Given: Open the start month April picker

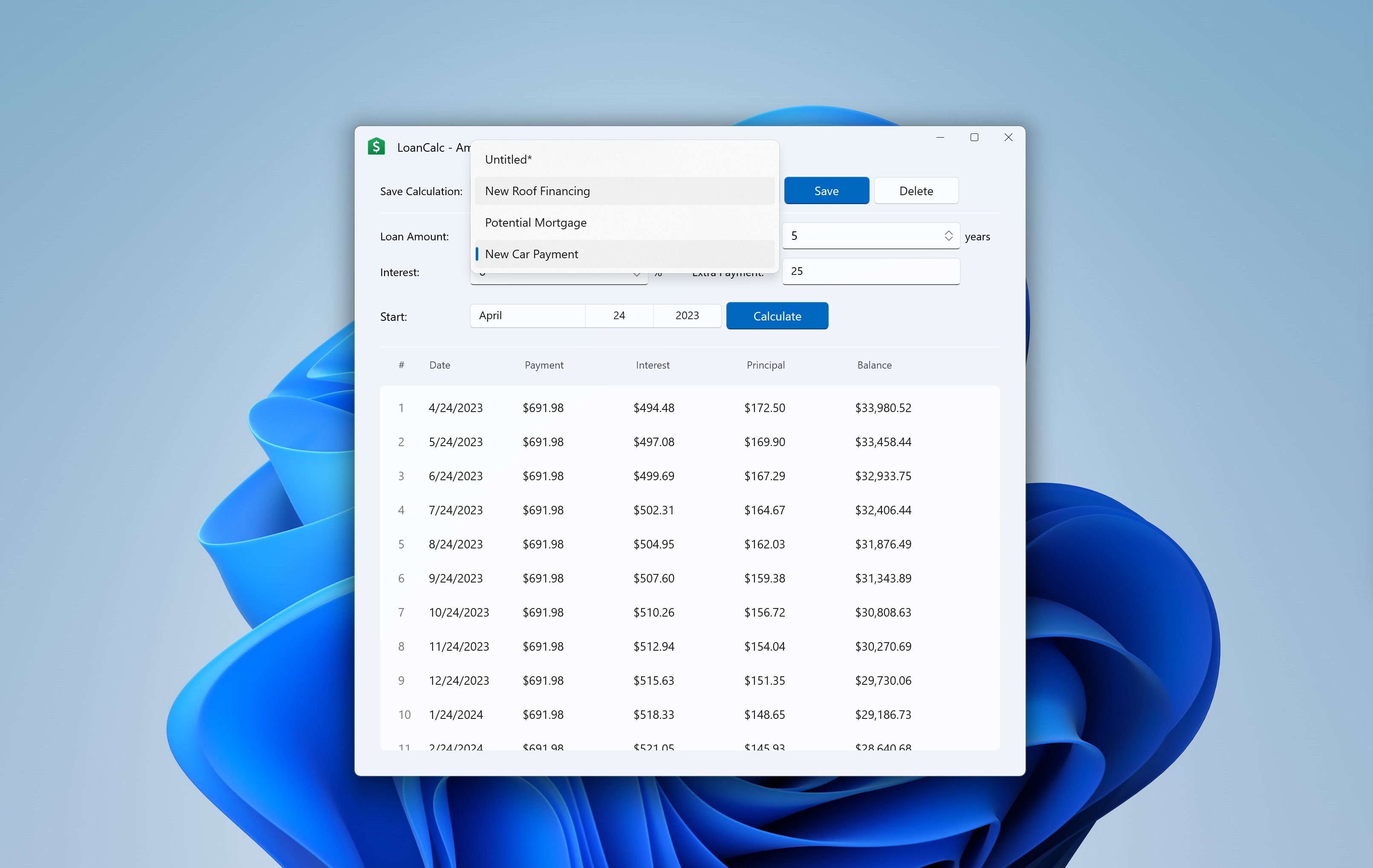Looking at the screenshot, I should pyautogui.click(x=527, y=316).
